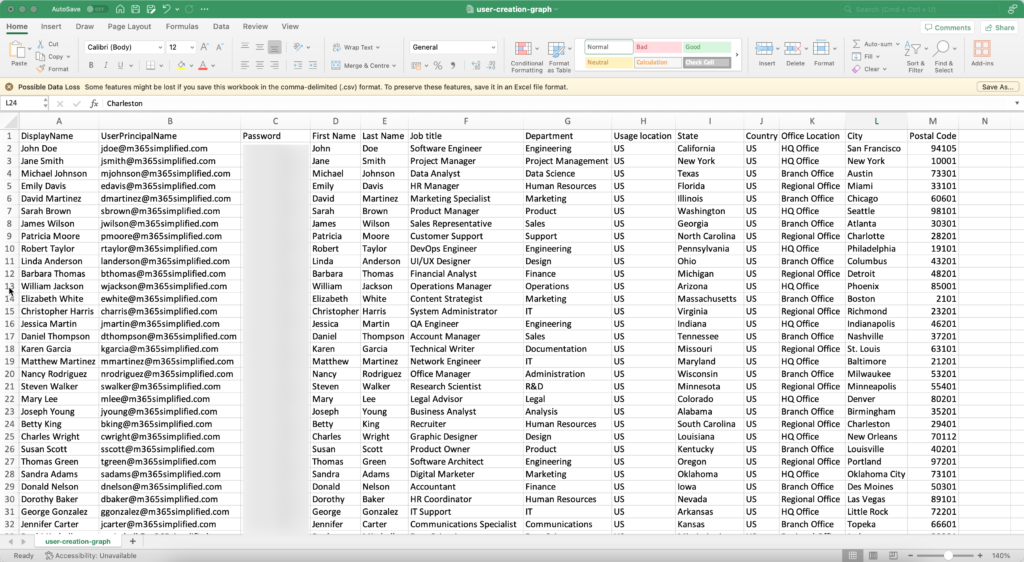Click the Percent Style icon
The image size is (1024, 562).
(x=438, y=65)
